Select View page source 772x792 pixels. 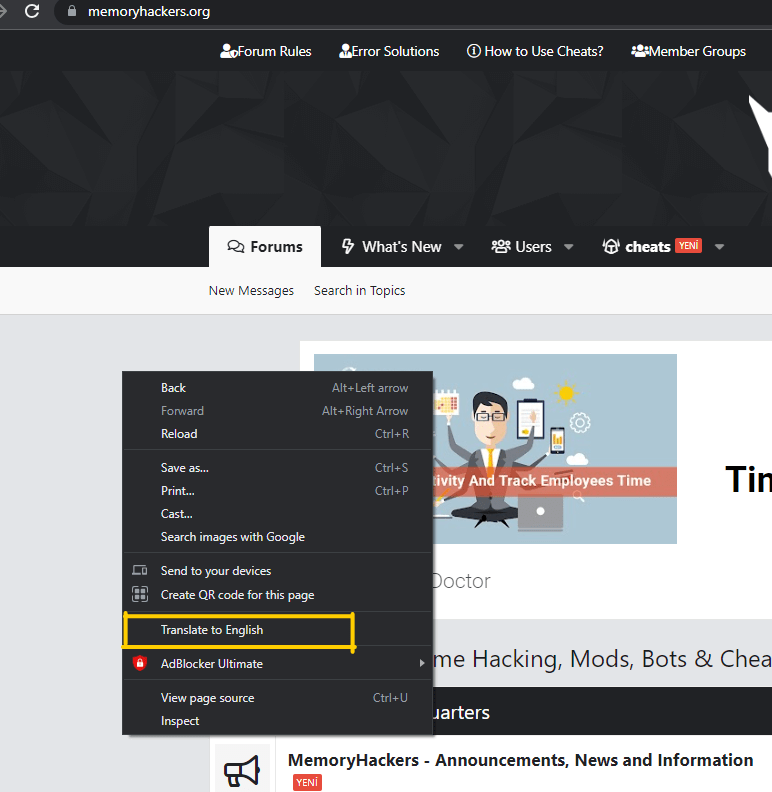pos(278,698)
